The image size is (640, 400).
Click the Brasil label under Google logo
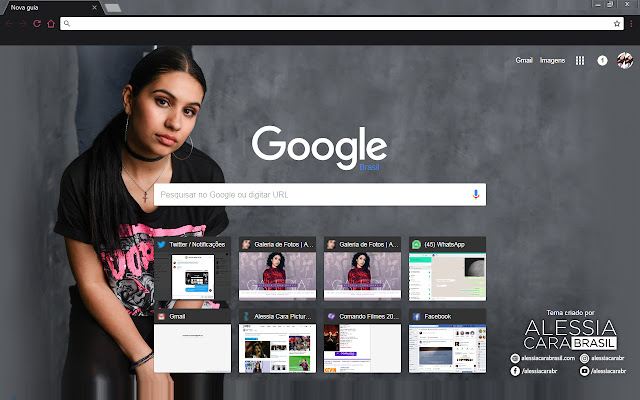[x=369, y=167]
